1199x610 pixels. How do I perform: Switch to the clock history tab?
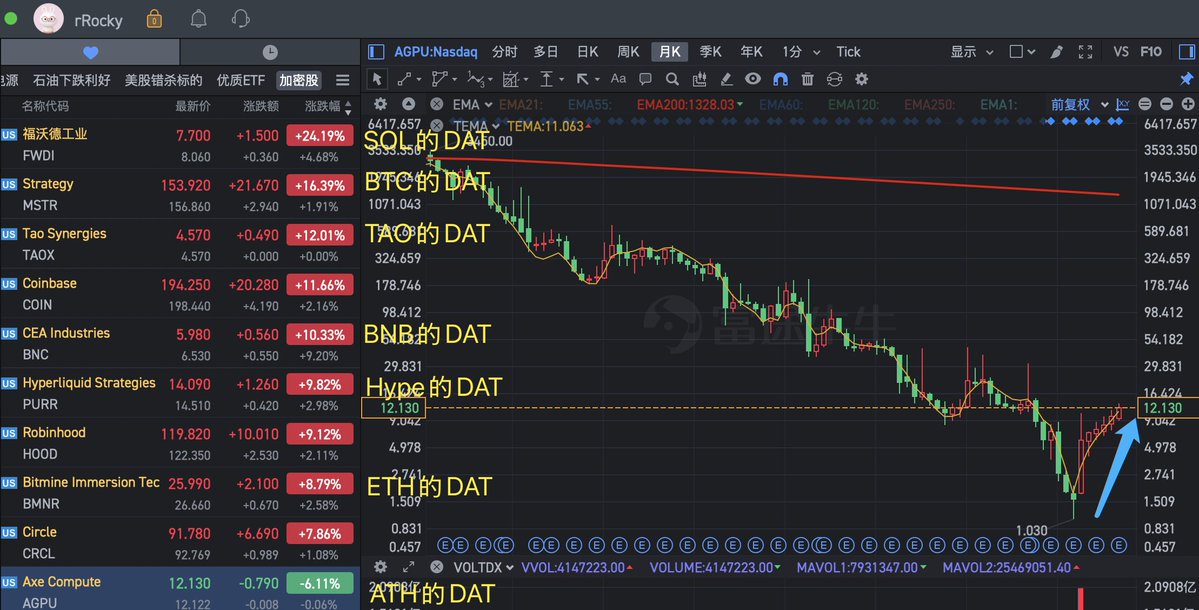270,52
